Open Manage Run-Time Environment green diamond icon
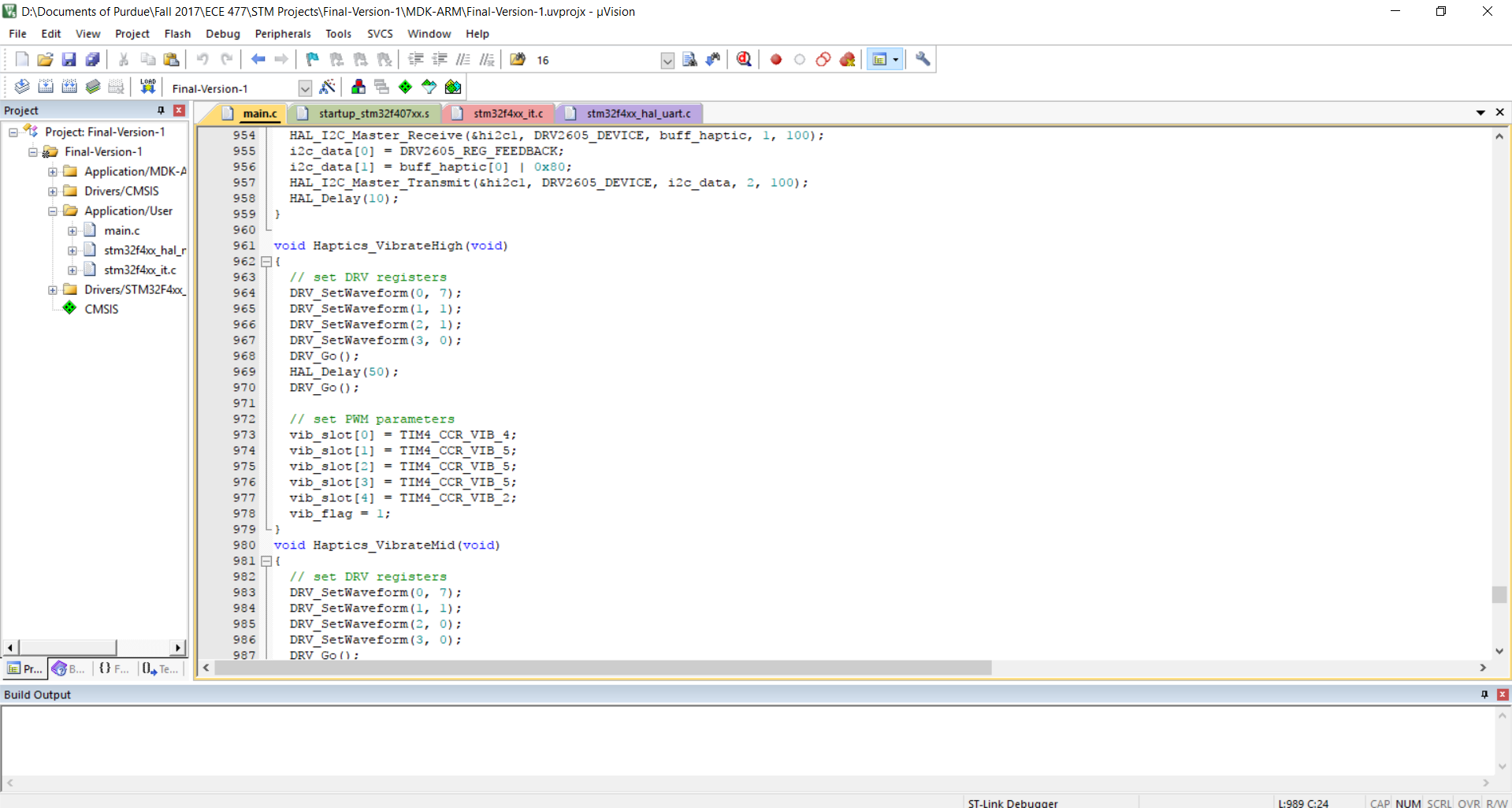Screen dimensions: 1512x808 [x=405, y=87]
